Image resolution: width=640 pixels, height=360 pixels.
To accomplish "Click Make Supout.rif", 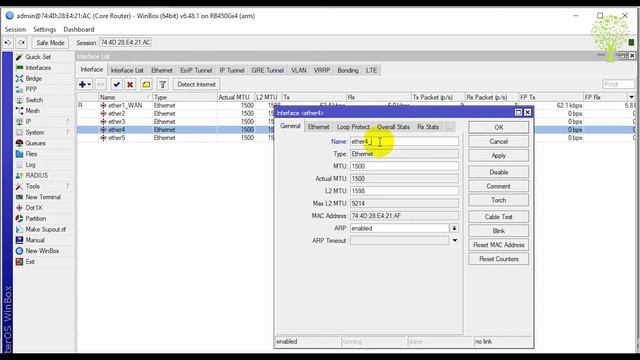I will click(45, 229).
